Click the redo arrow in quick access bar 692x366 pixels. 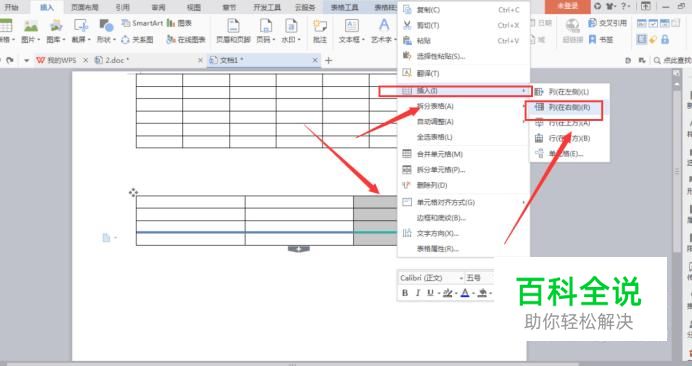[10, 60]
